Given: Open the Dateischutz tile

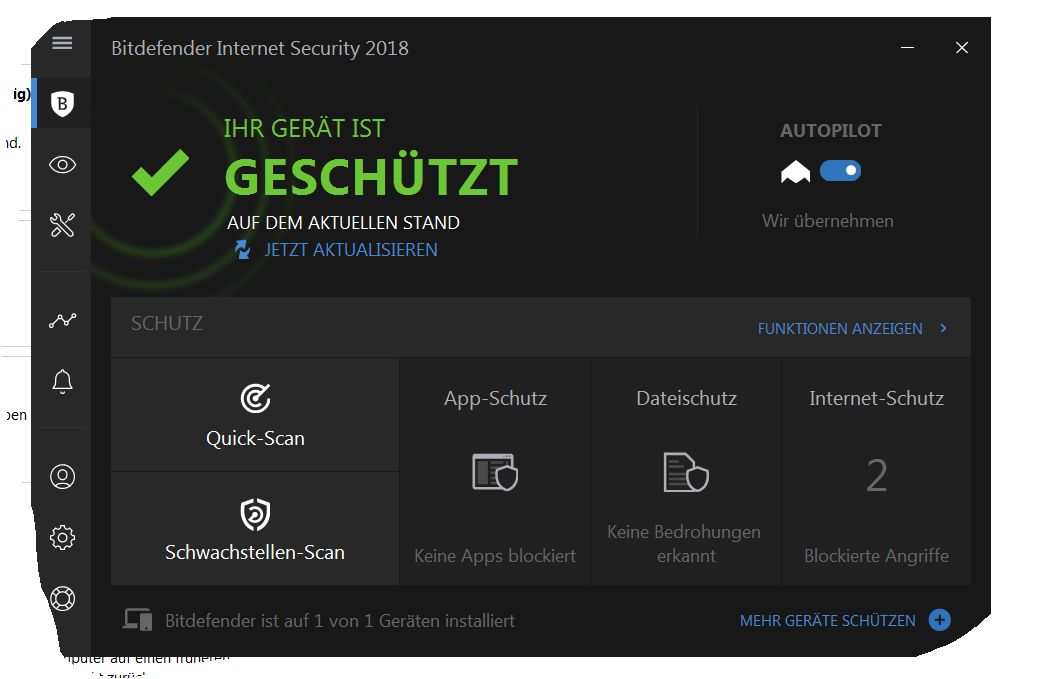Looking at the screenshot, I should tap(686, 472).
